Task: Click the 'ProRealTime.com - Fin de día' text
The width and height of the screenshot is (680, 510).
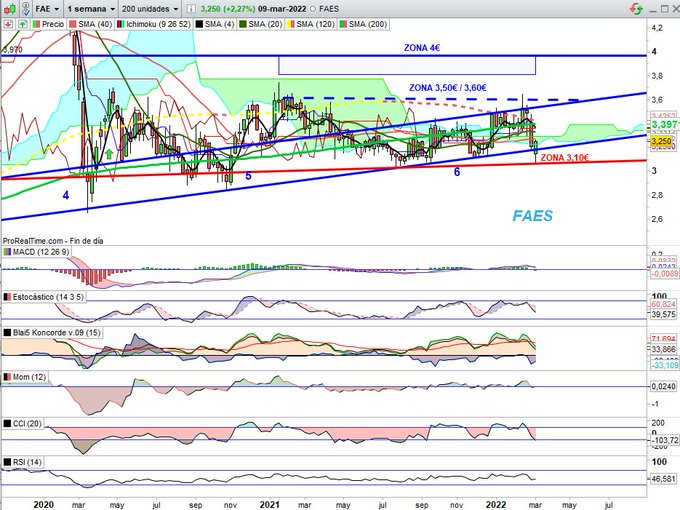Action: pyautogui.click(x=53, y=241)
